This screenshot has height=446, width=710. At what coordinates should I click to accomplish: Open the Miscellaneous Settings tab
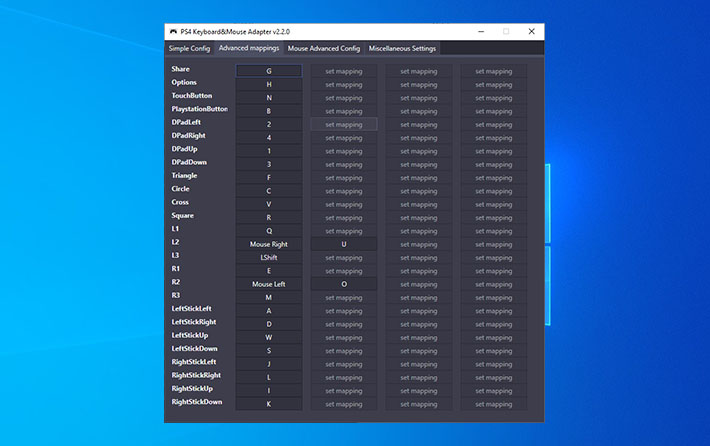click(402, 48)
